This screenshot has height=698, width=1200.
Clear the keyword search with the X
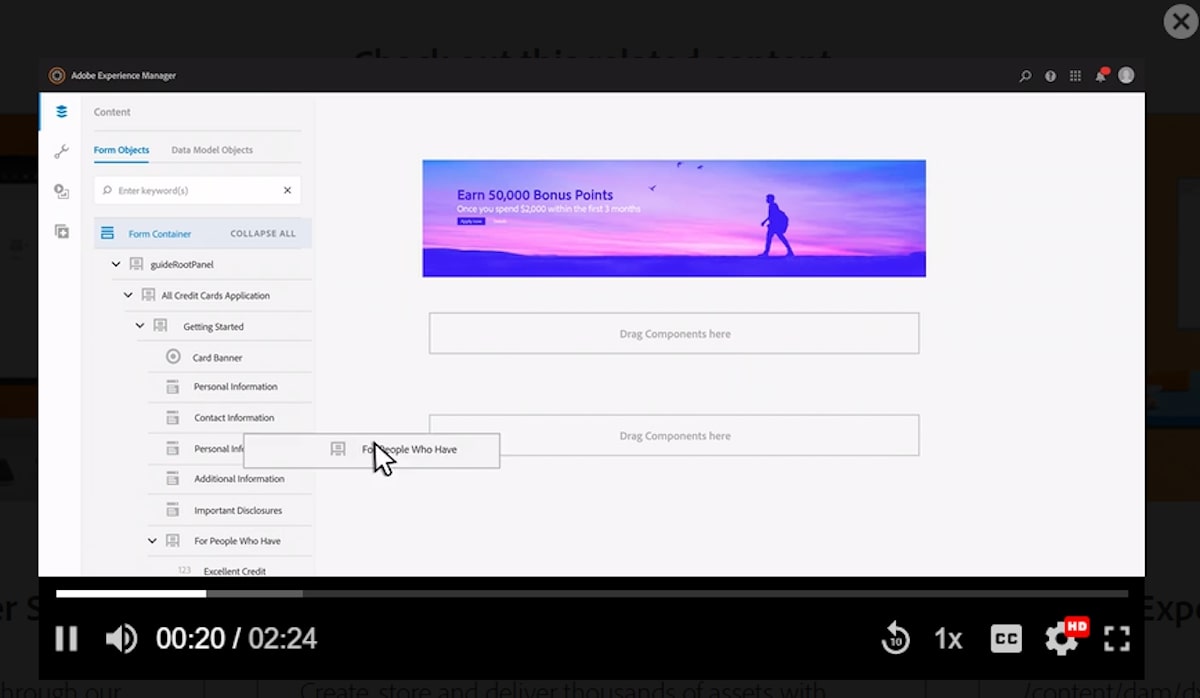[287, 190]
